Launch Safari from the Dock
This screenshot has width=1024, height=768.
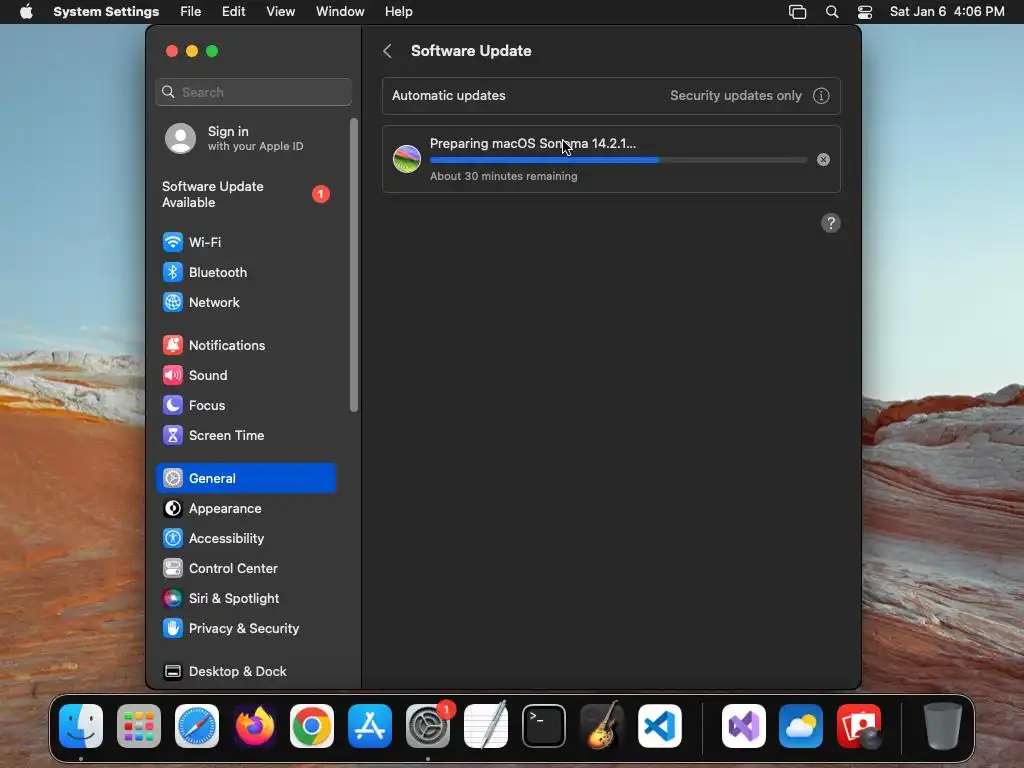click(197, 726)
